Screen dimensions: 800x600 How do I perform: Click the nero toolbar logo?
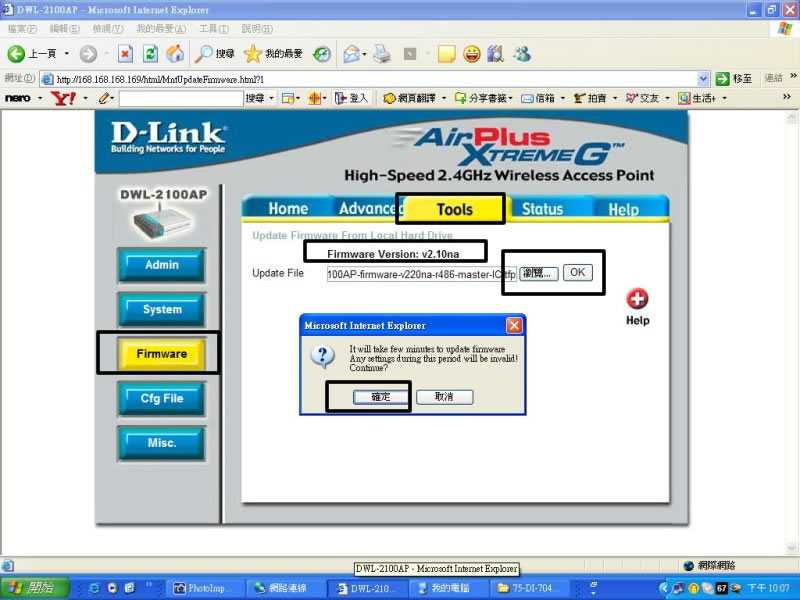17,98
